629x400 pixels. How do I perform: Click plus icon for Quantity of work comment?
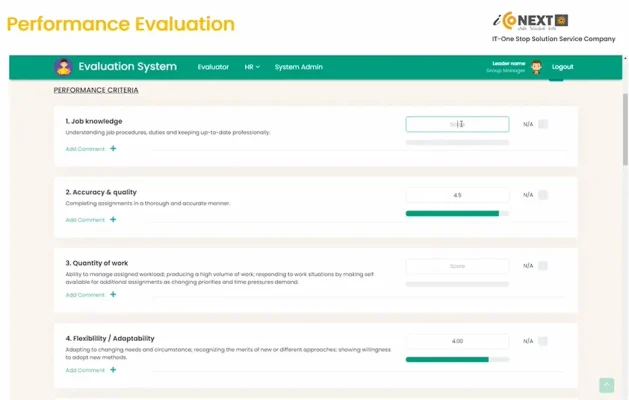(113, 294)
